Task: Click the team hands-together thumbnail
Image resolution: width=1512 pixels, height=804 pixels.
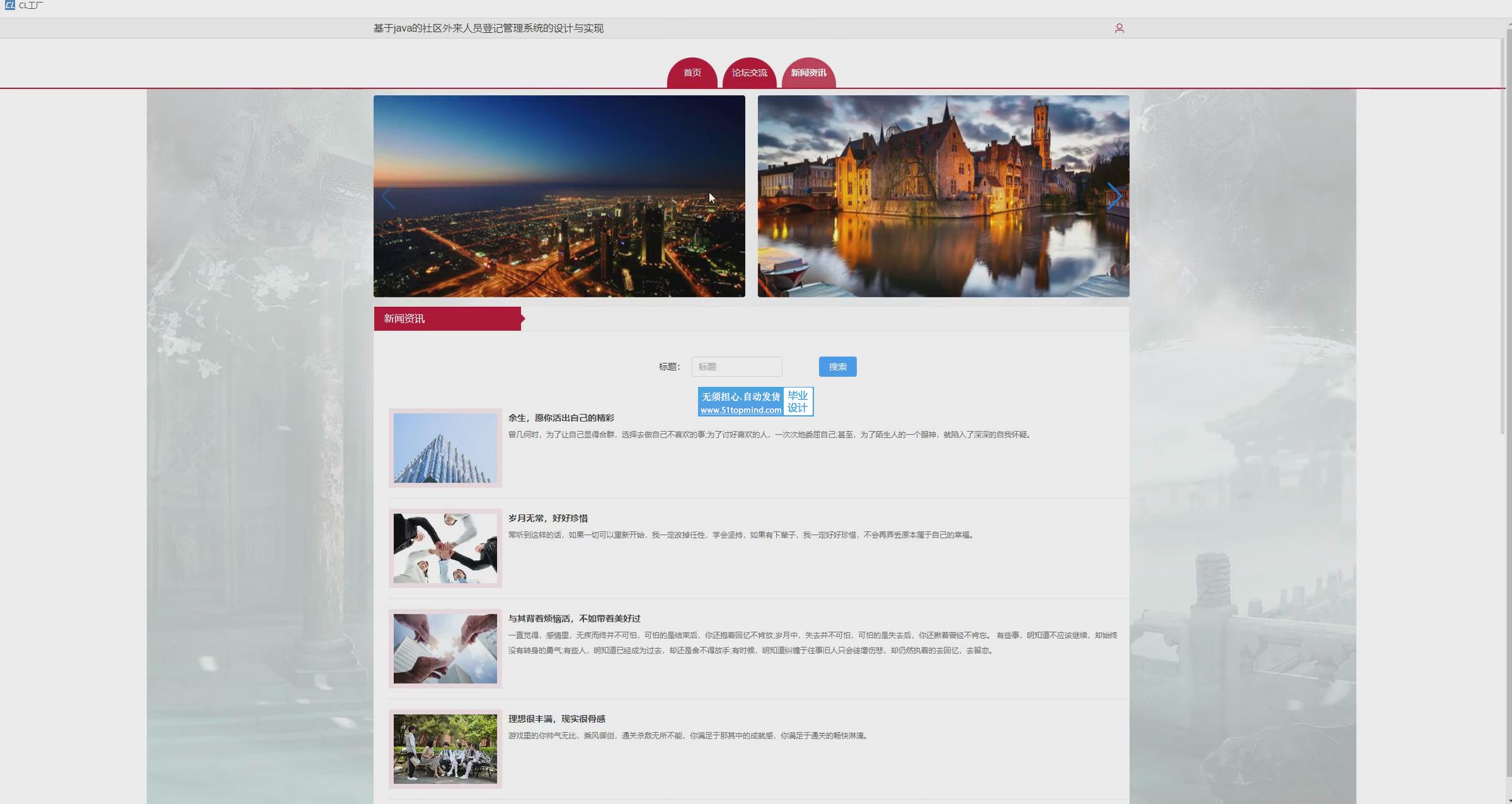Action: 445,548
